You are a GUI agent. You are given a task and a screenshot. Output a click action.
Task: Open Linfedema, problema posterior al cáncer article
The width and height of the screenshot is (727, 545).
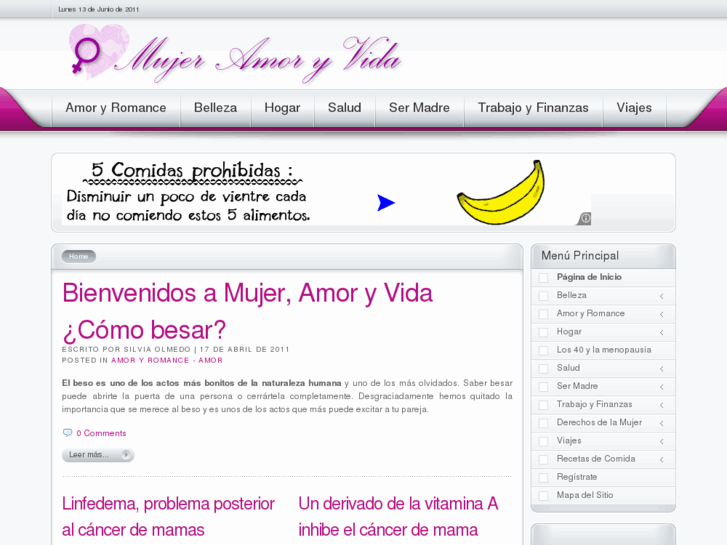click(168, 517)
